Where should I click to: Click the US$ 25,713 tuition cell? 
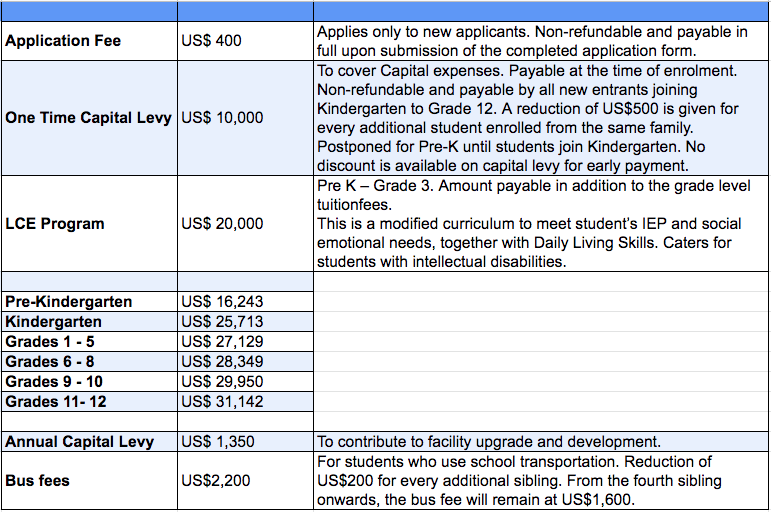(245, 322)
